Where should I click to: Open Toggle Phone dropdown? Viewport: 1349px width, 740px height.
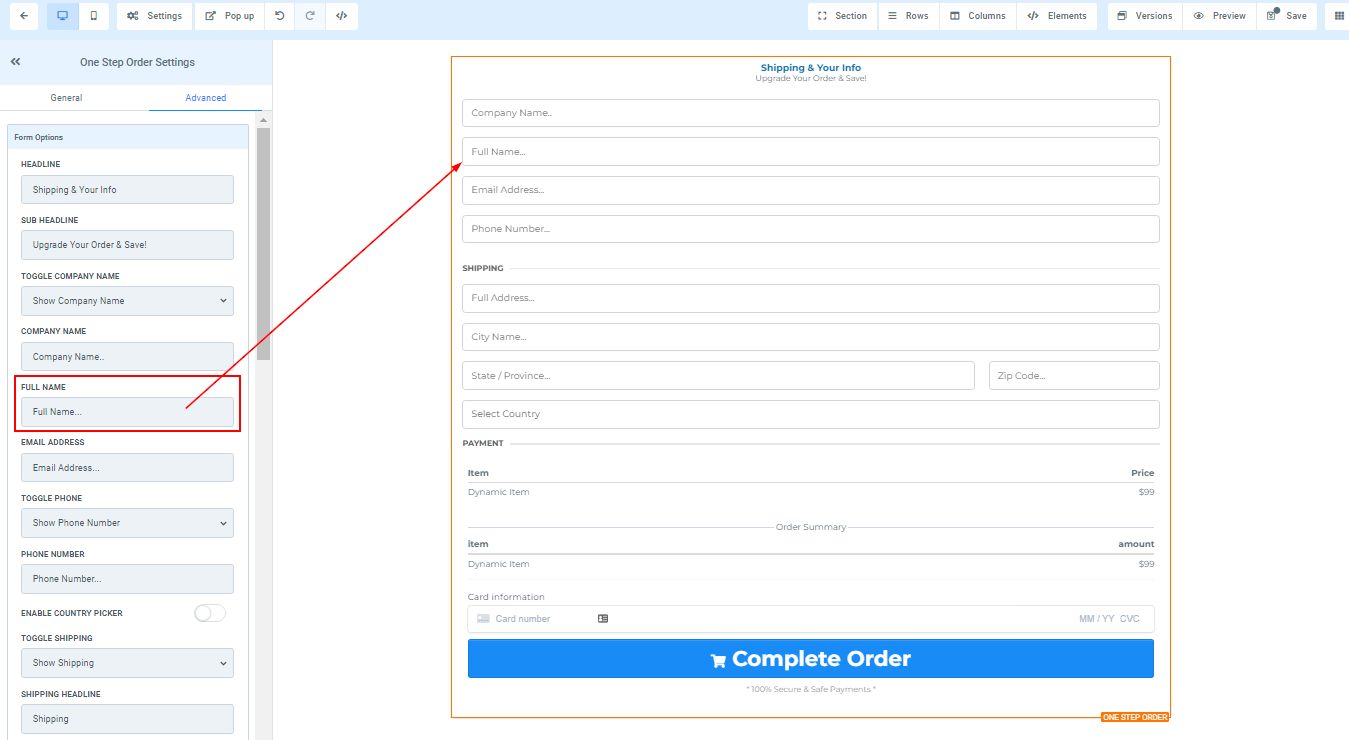click(127, 523)
